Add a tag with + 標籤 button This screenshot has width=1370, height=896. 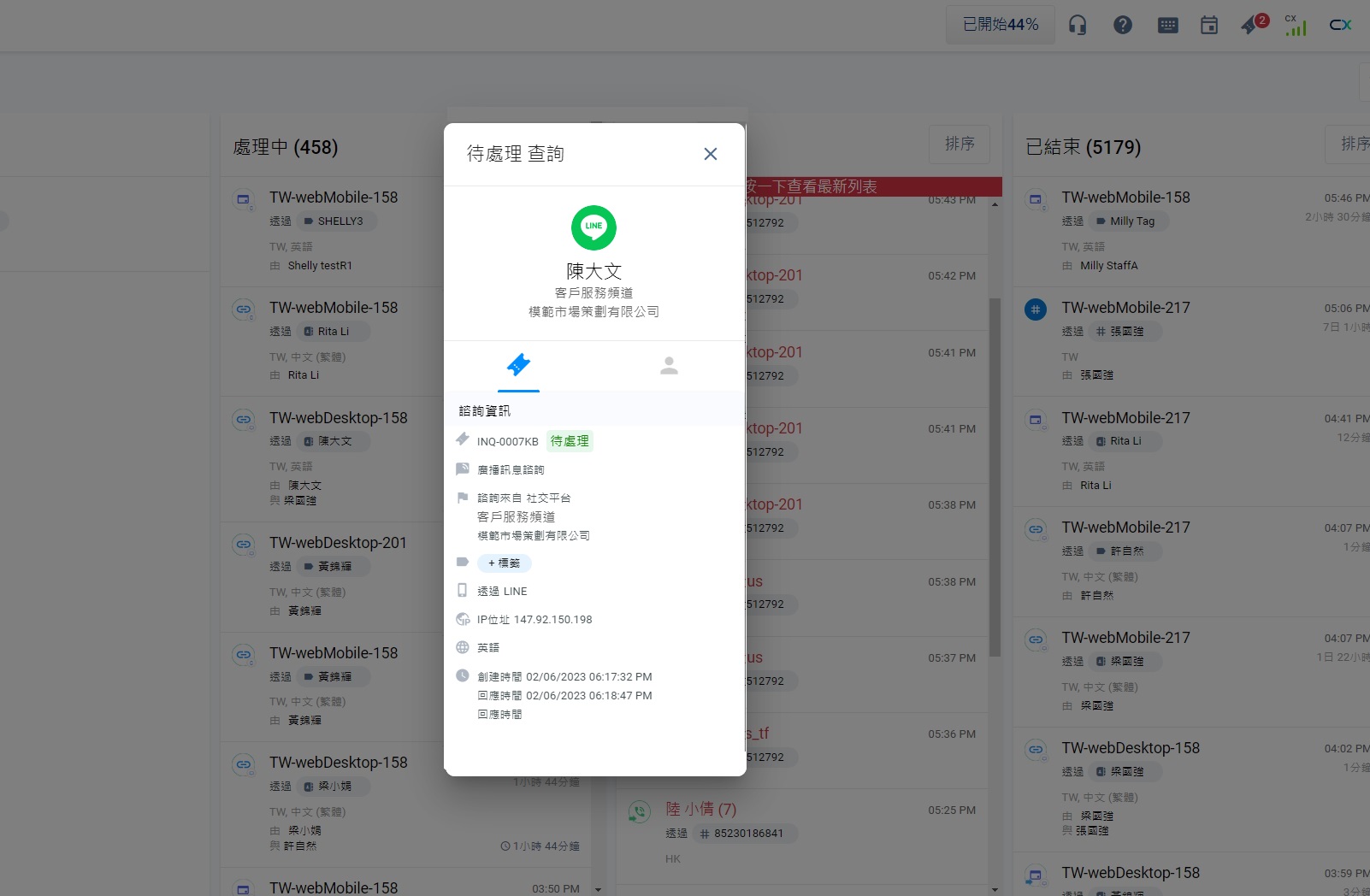point(505,563)
